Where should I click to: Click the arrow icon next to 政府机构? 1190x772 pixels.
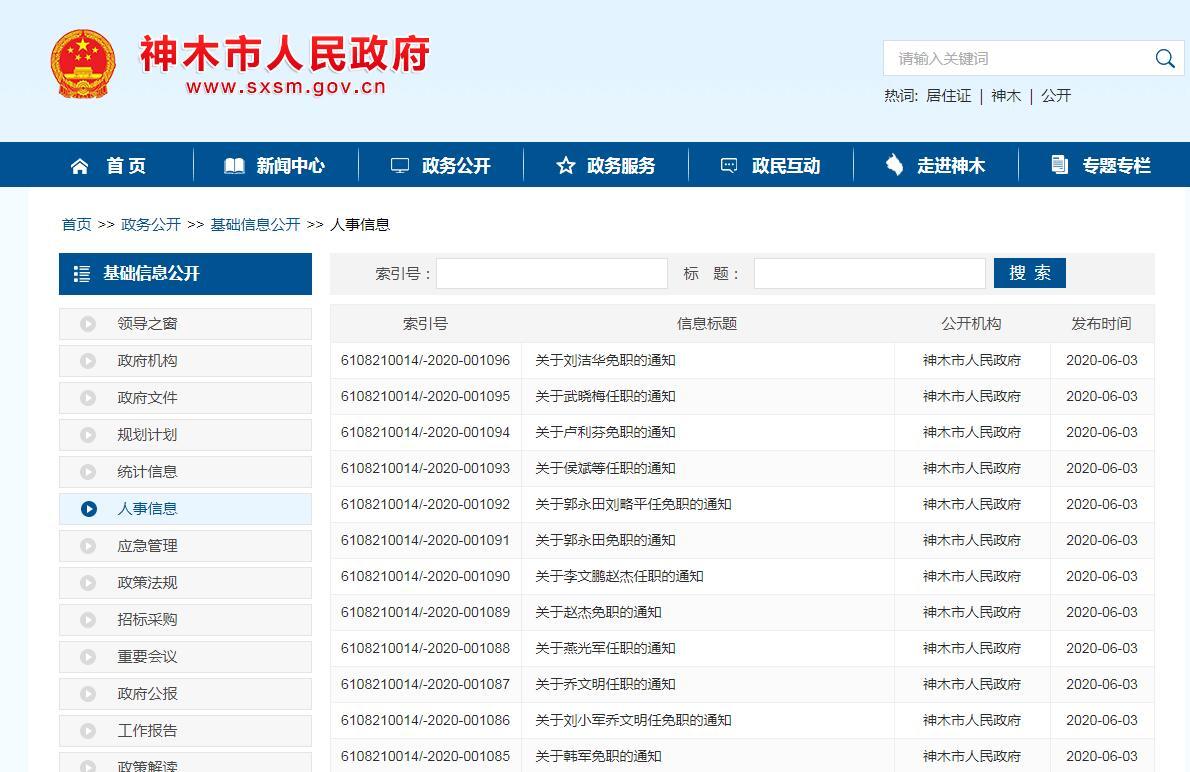coord(88,361)
